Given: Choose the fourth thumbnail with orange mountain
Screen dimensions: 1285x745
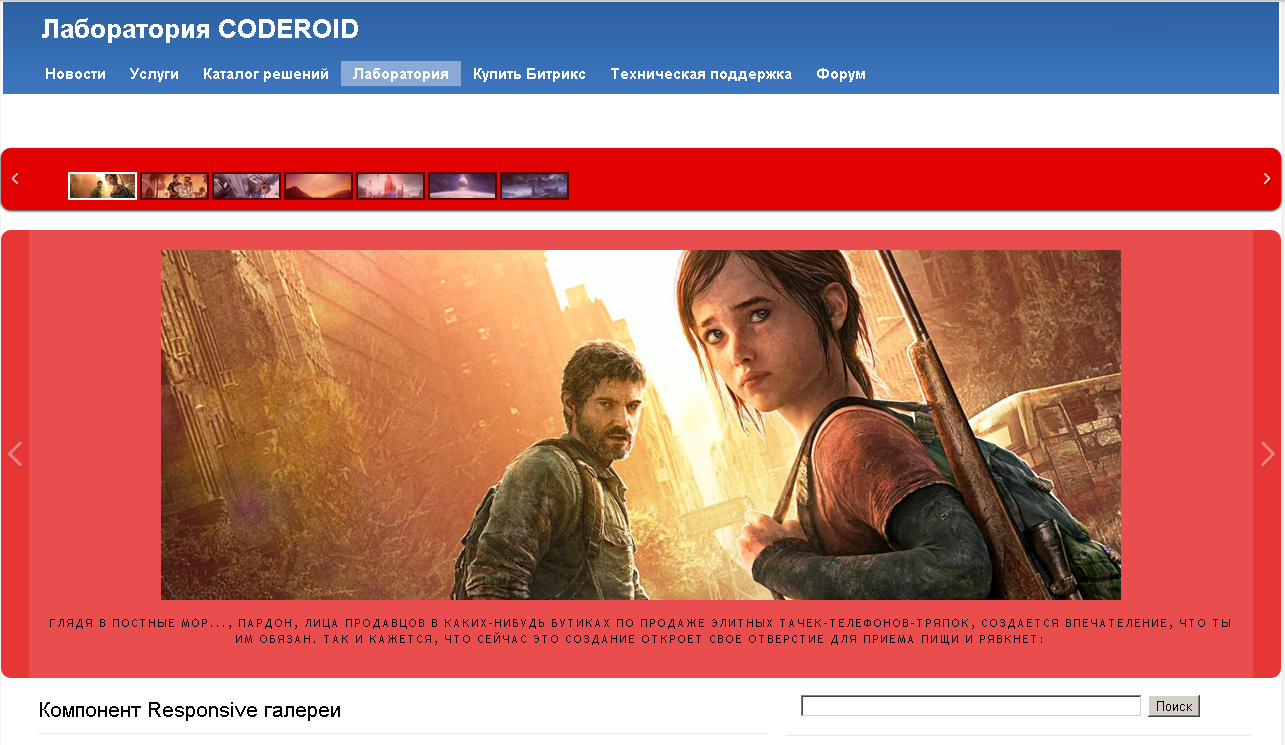Looking at the screenshot, I should pos(318,186).
